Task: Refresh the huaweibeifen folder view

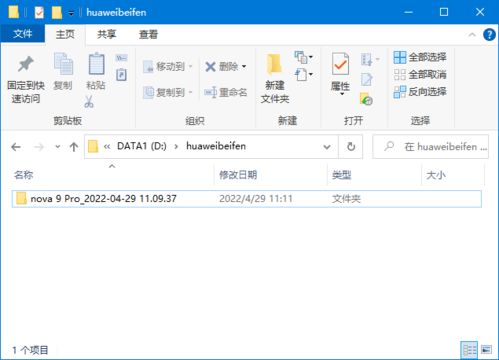Action: 351,146
